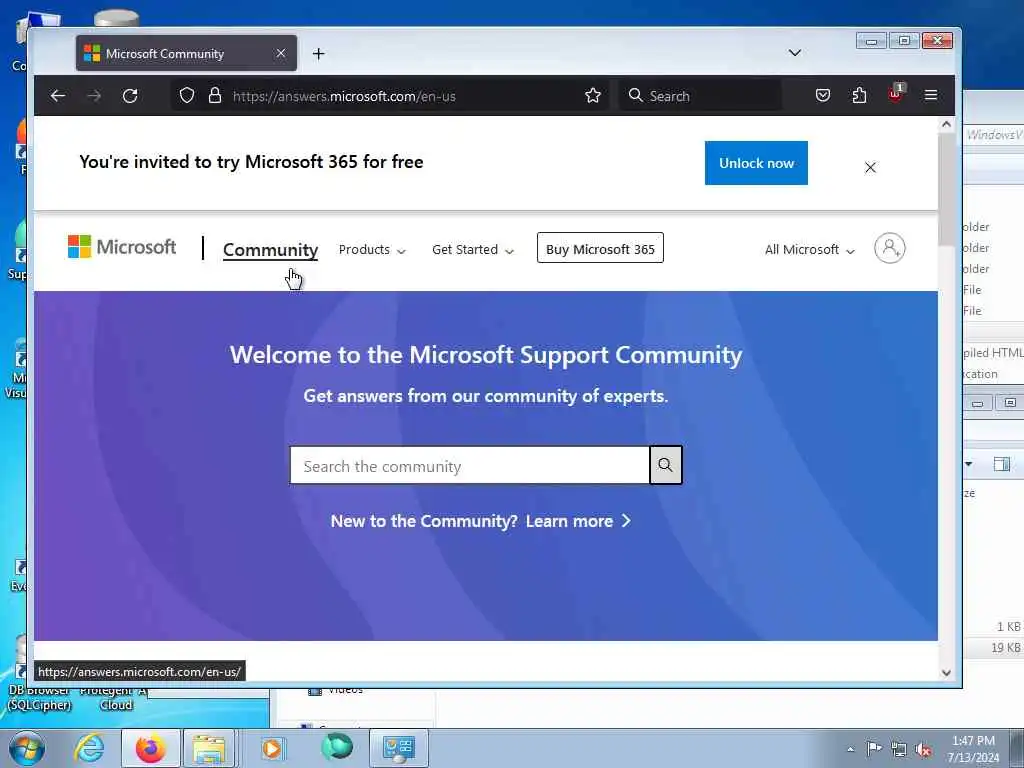This screenshot has height=768, width=1024.
Task: Launch Internet Explorer from the taskbar
Action: pyautogui.click(x=89, y=748)
